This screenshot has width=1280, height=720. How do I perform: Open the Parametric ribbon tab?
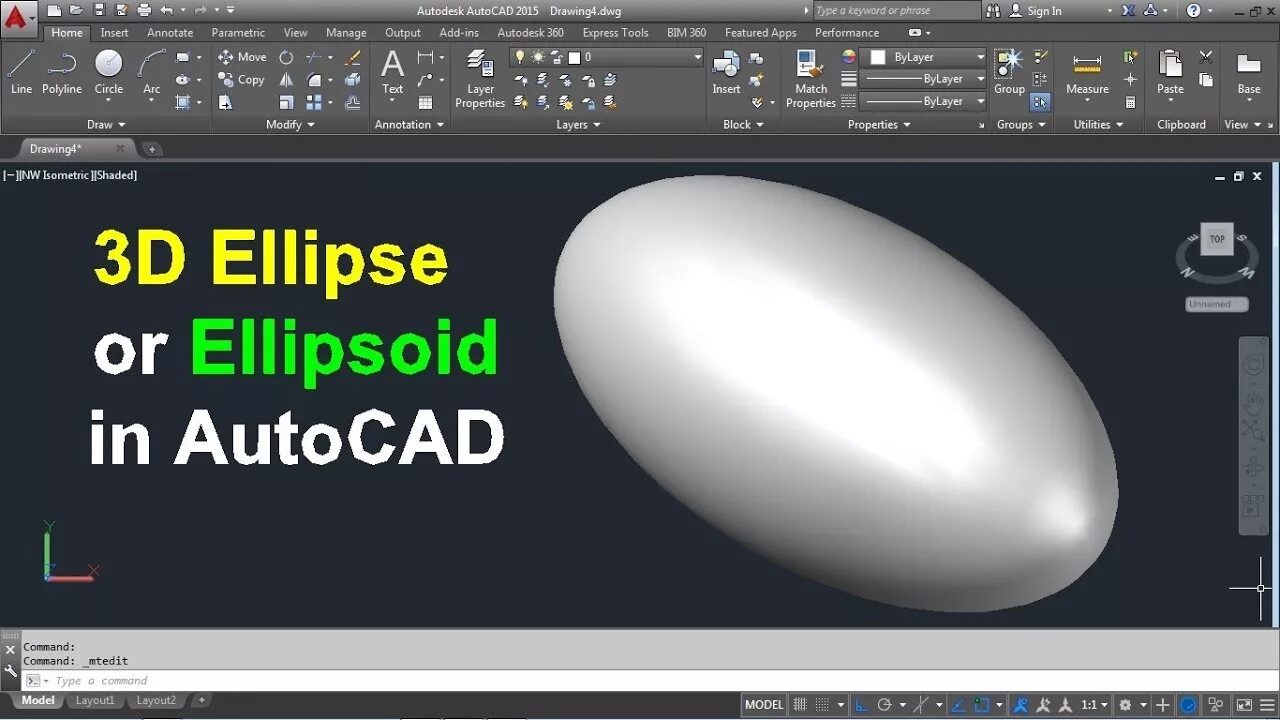click(x=238, y=33)
